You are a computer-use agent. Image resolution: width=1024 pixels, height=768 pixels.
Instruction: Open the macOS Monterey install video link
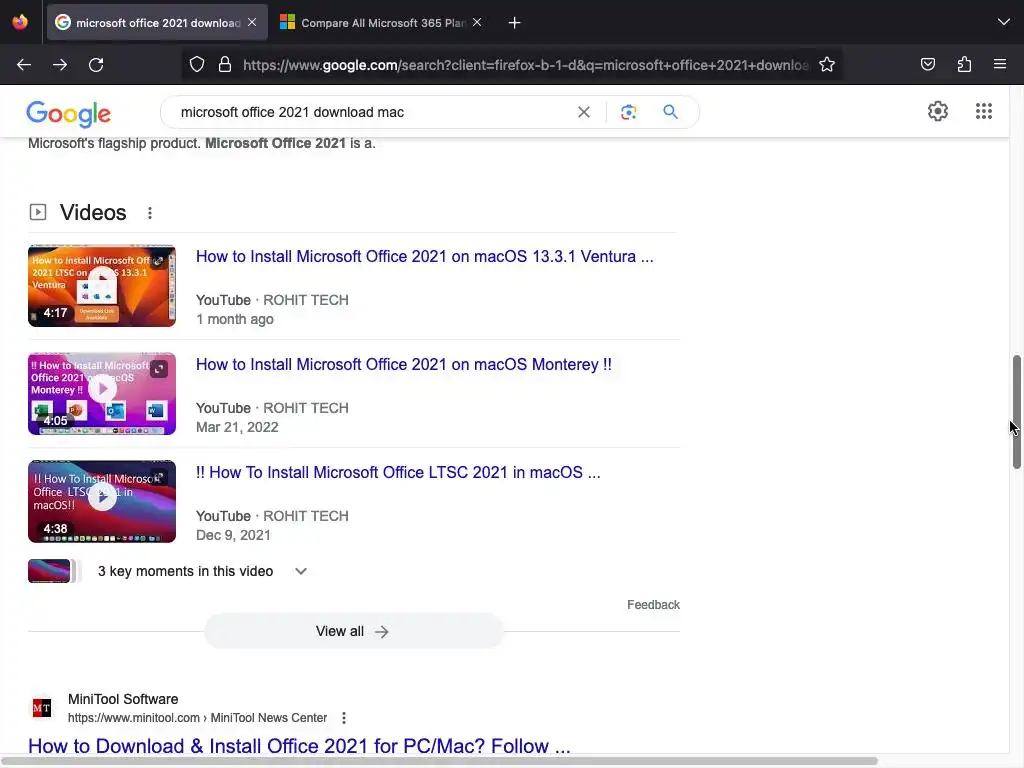click(404, 364)
